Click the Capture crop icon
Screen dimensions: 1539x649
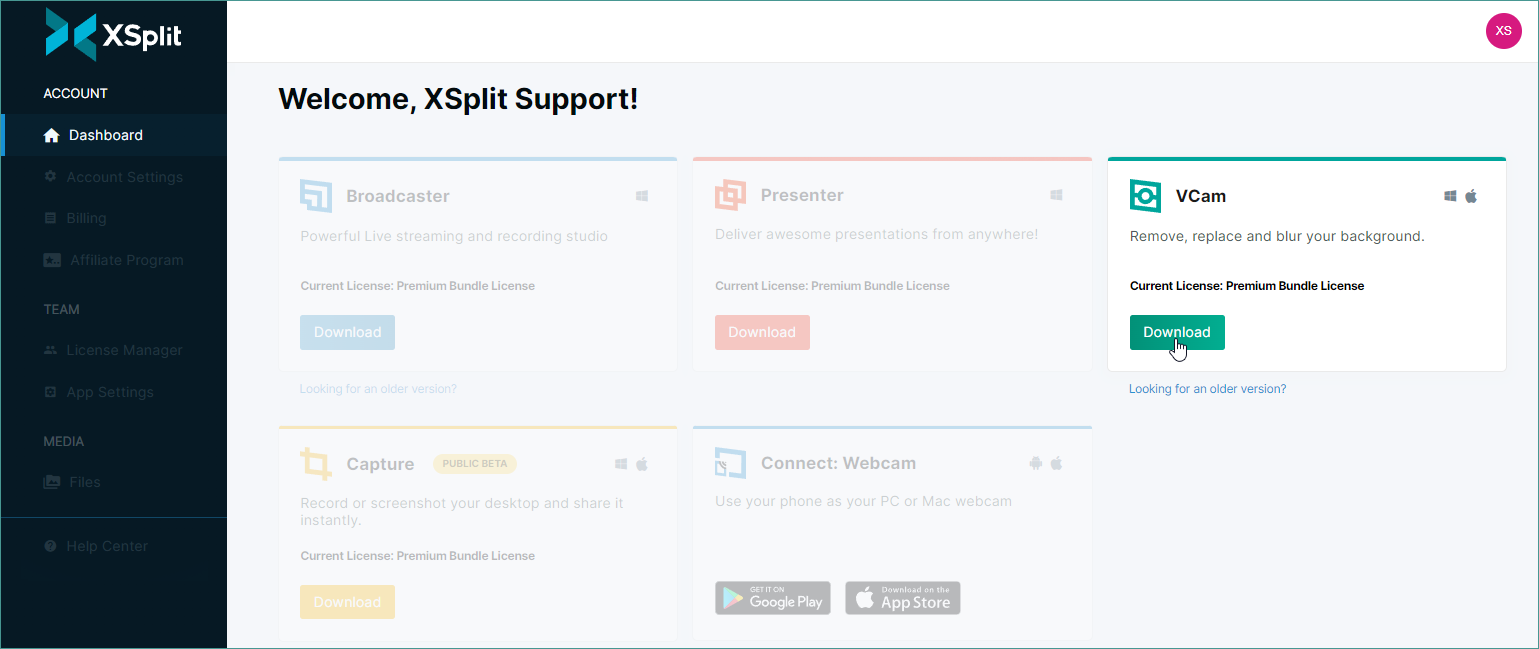[x=316, y=464]
